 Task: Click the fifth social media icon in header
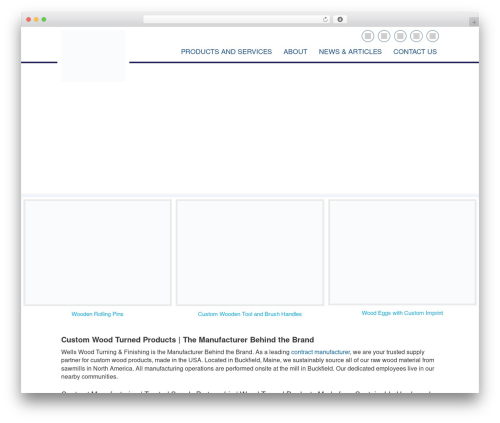coord(433,36)
